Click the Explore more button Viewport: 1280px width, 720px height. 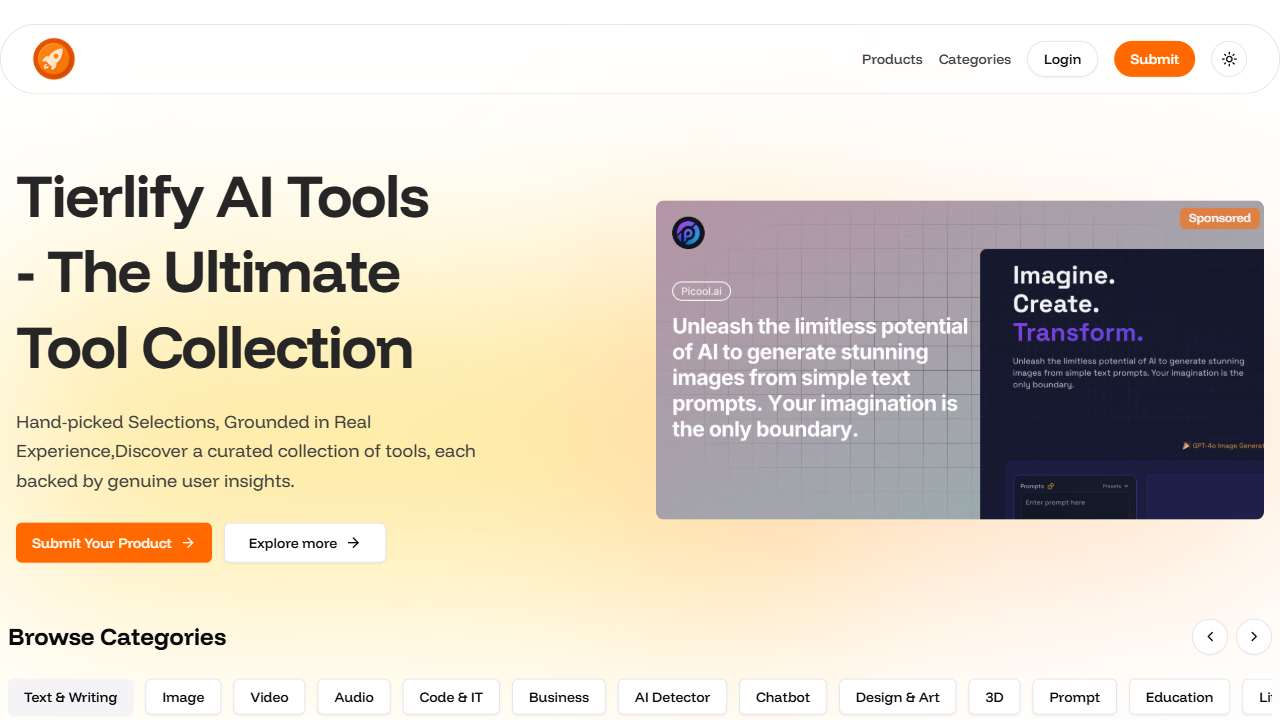[x=305, y=543]
